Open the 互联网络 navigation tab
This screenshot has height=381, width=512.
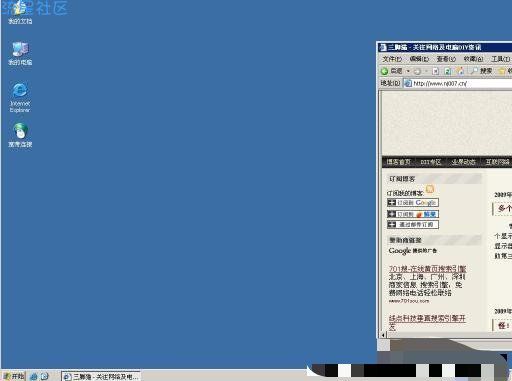[x=497, y=162]
